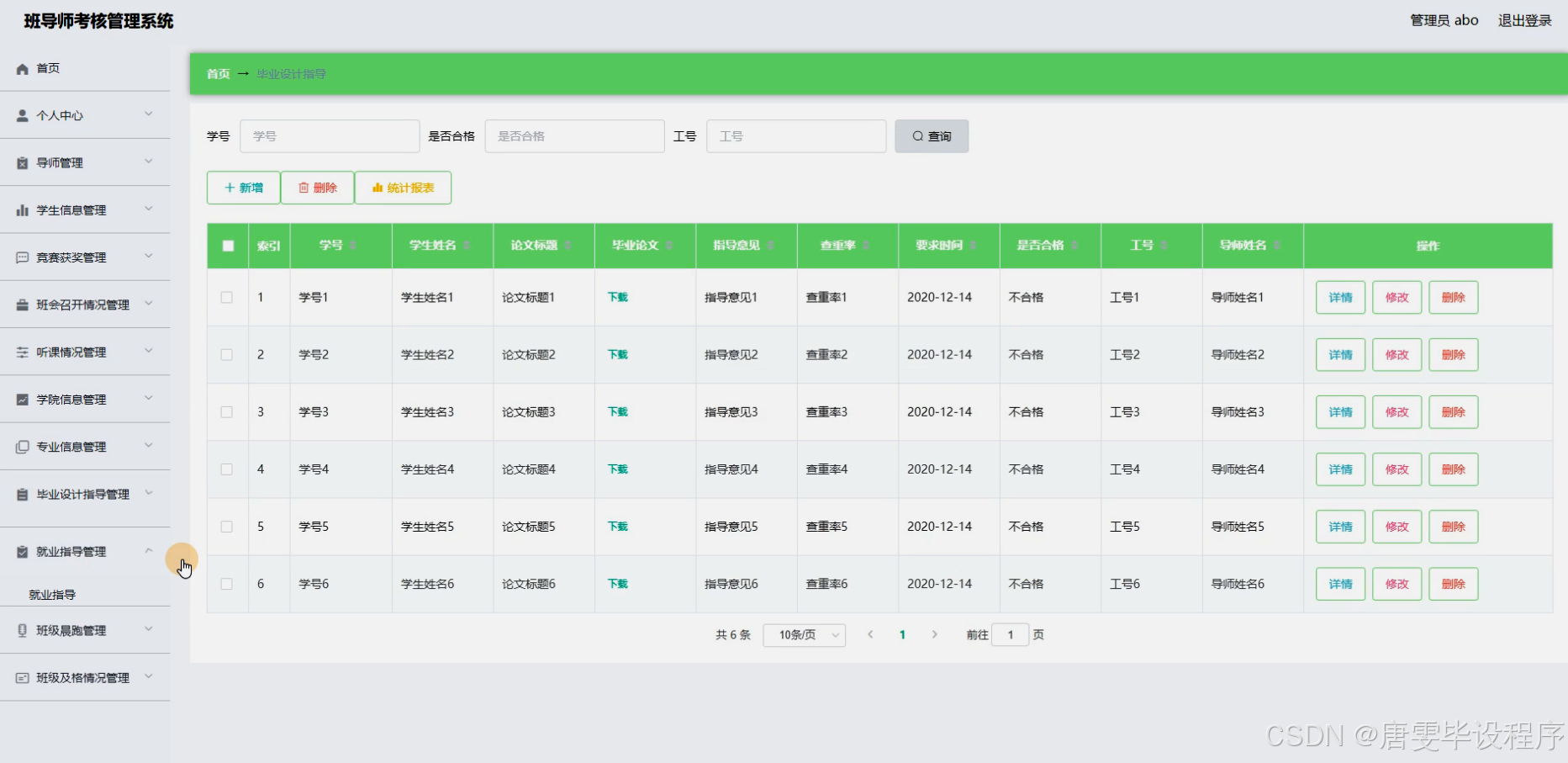Click sort arrows on 毕业论文 column header
Image resolution: width=1568 pixels, height=763 pixels.
pyautogui.click(x=669, y=246)
